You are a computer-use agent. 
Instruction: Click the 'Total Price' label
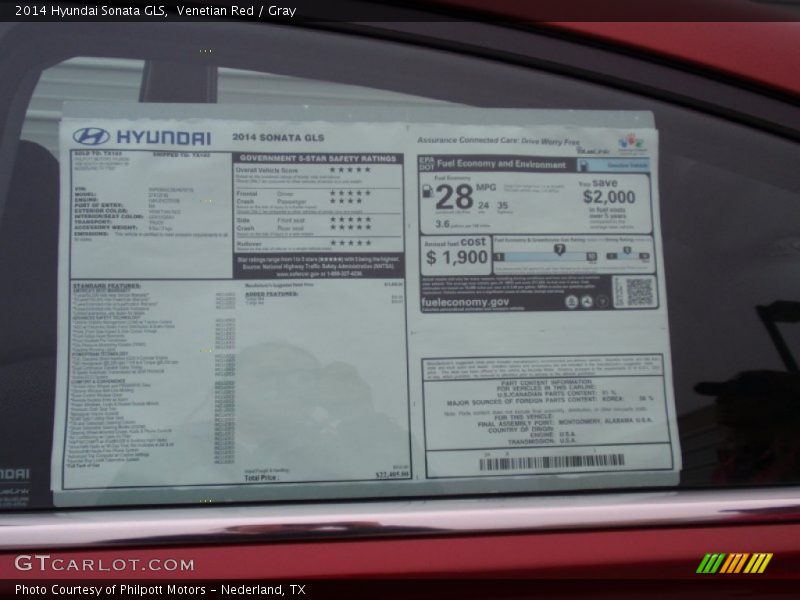261,478
